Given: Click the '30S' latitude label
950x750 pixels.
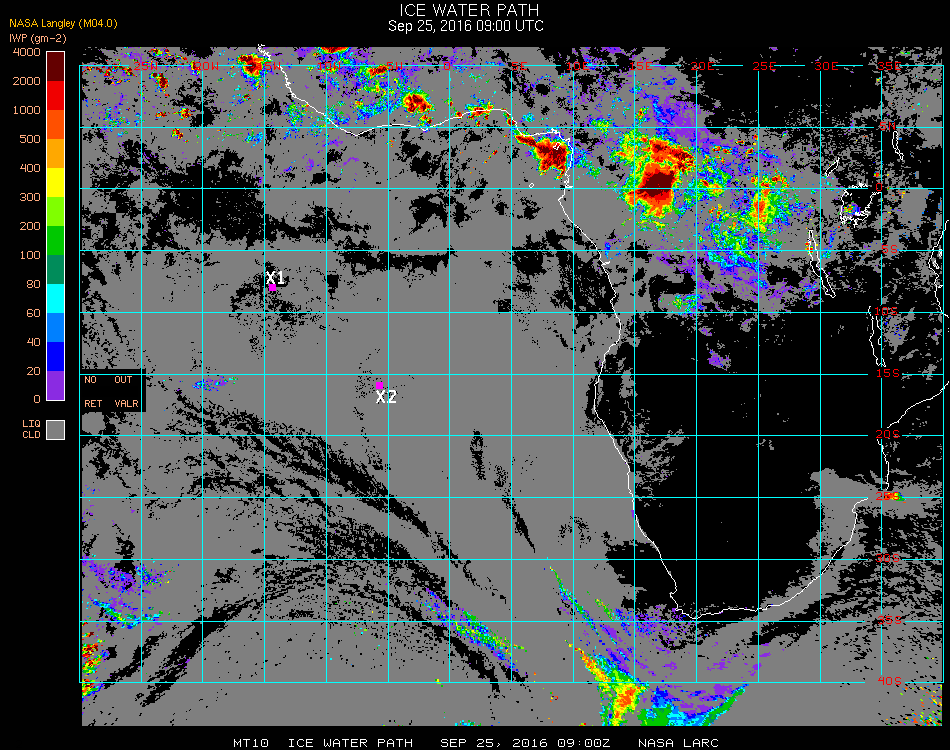Looking at the screenshot, I should pos(889,558).
